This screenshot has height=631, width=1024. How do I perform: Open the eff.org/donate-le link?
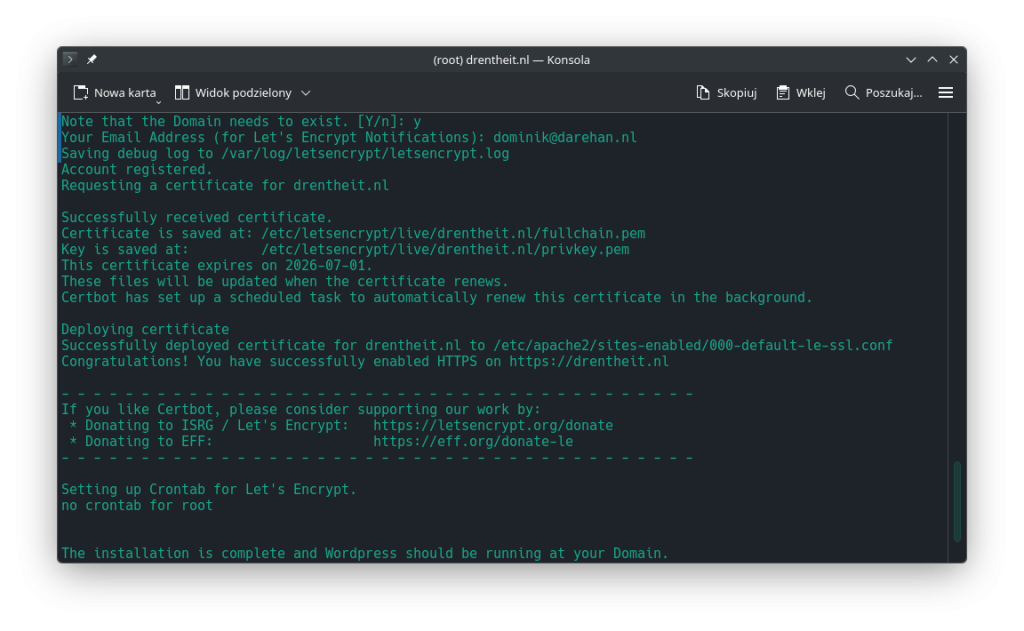[472, 442]
